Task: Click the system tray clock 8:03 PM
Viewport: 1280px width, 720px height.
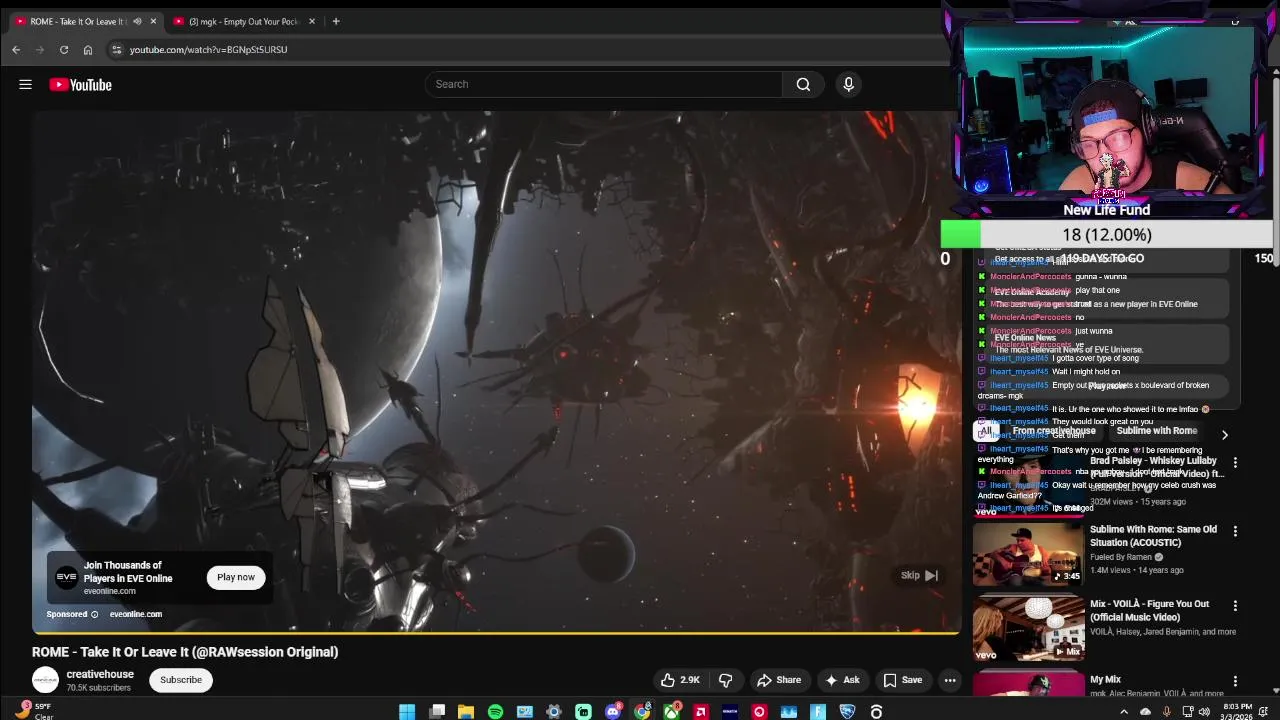Action: click(1236, 712)
